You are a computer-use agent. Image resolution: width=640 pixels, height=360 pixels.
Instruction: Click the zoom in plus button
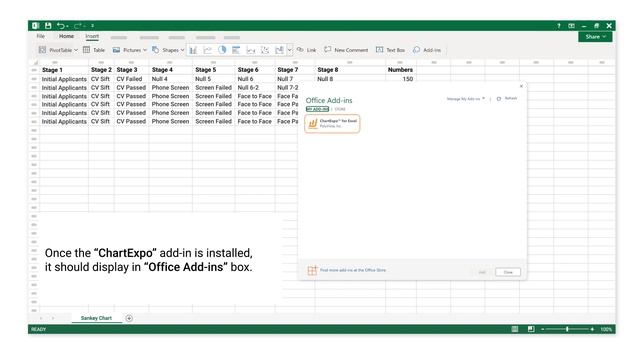click(592, 329)
